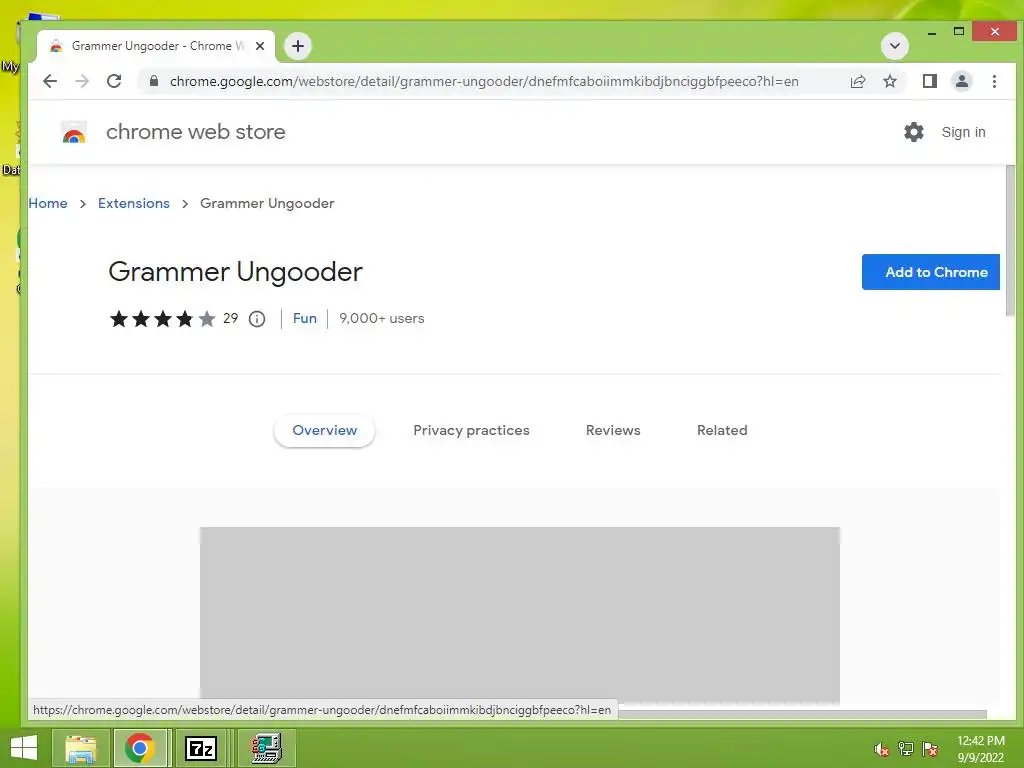Click the Action Center flag icon
1024x768 pixels.
(x=930, y=749)
